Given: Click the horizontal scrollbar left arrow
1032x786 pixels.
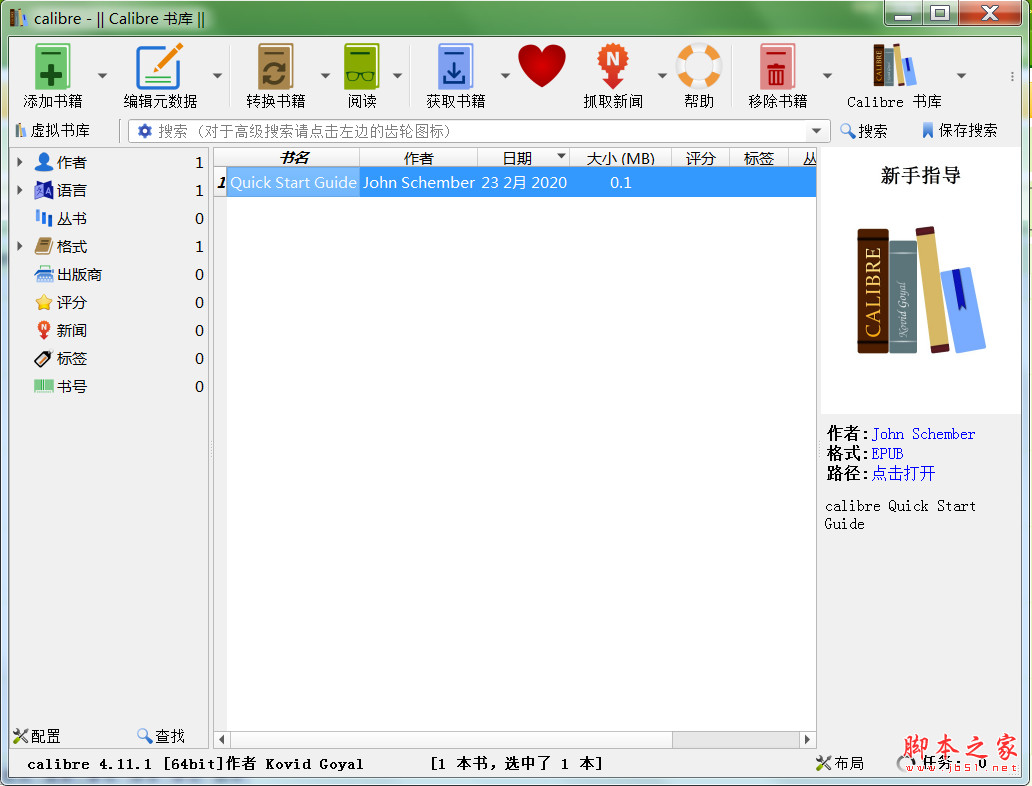Looking at the screenshot, I should pos(222,739).
